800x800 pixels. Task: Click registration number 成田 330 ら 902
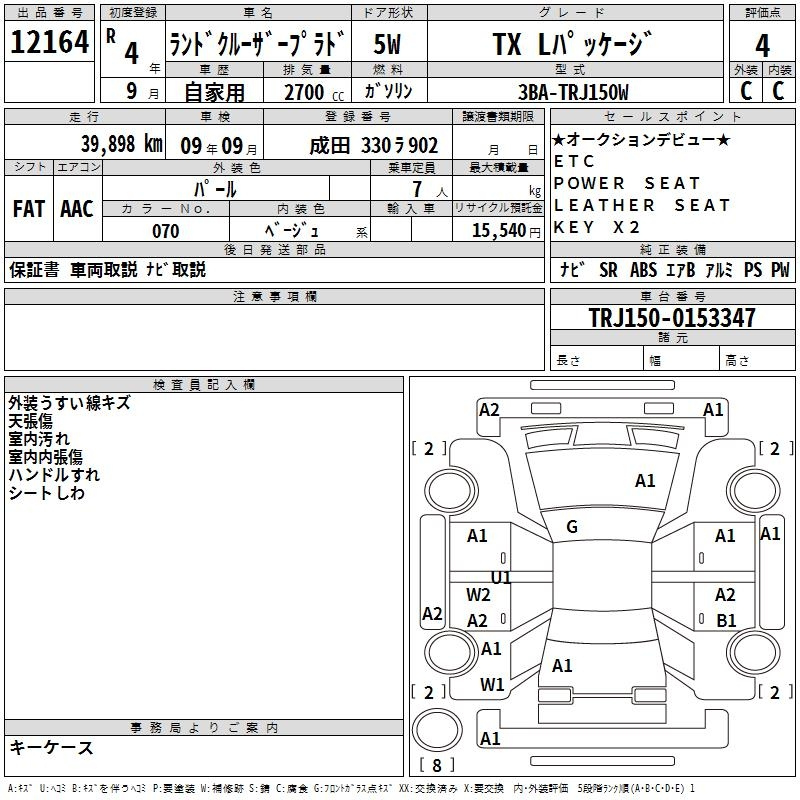373,146
